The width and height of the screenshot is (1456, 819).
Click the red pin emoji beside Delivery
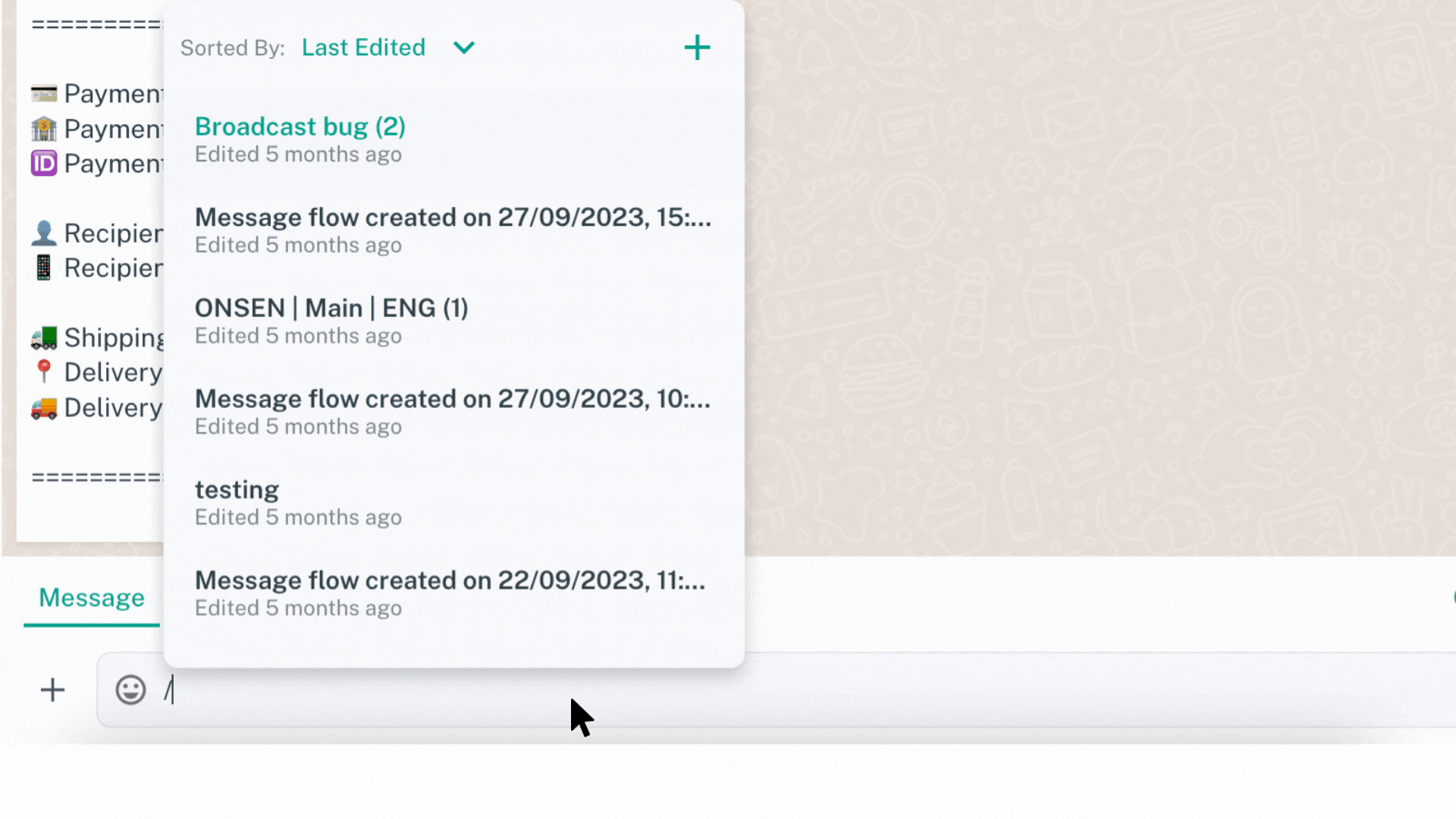pos(44,372)
